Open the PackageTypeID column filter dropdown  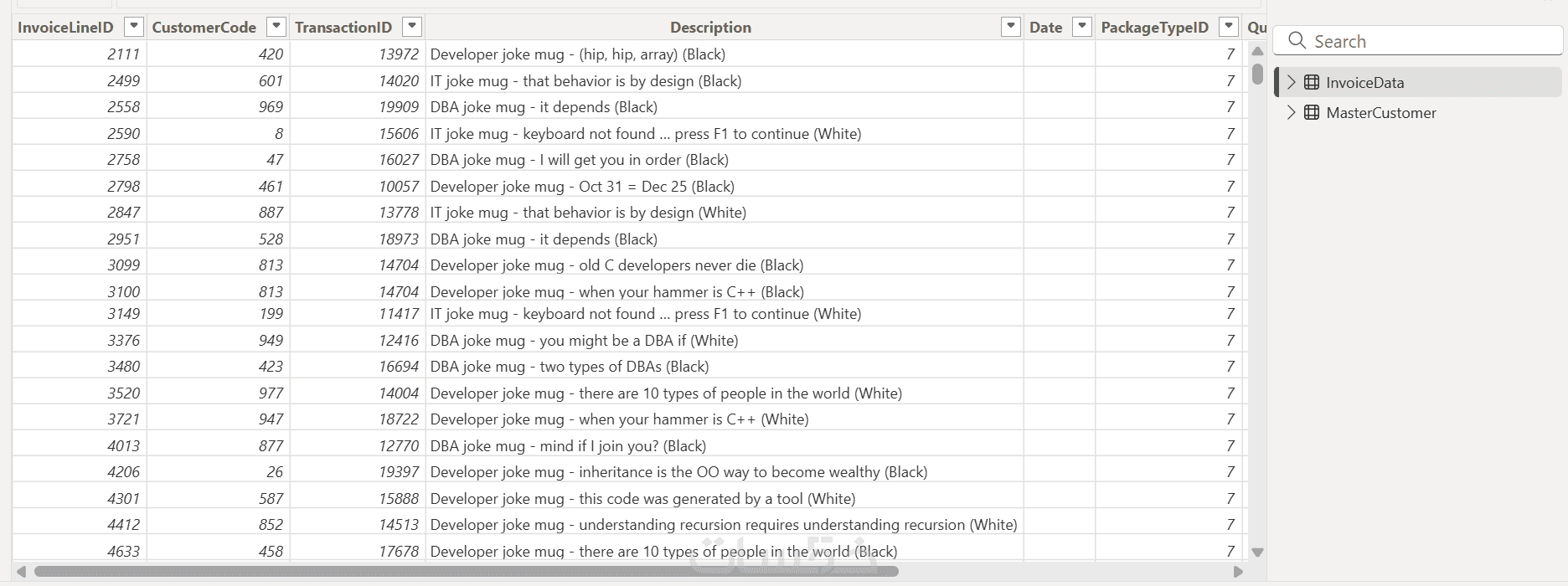(x=1229, y=27)
